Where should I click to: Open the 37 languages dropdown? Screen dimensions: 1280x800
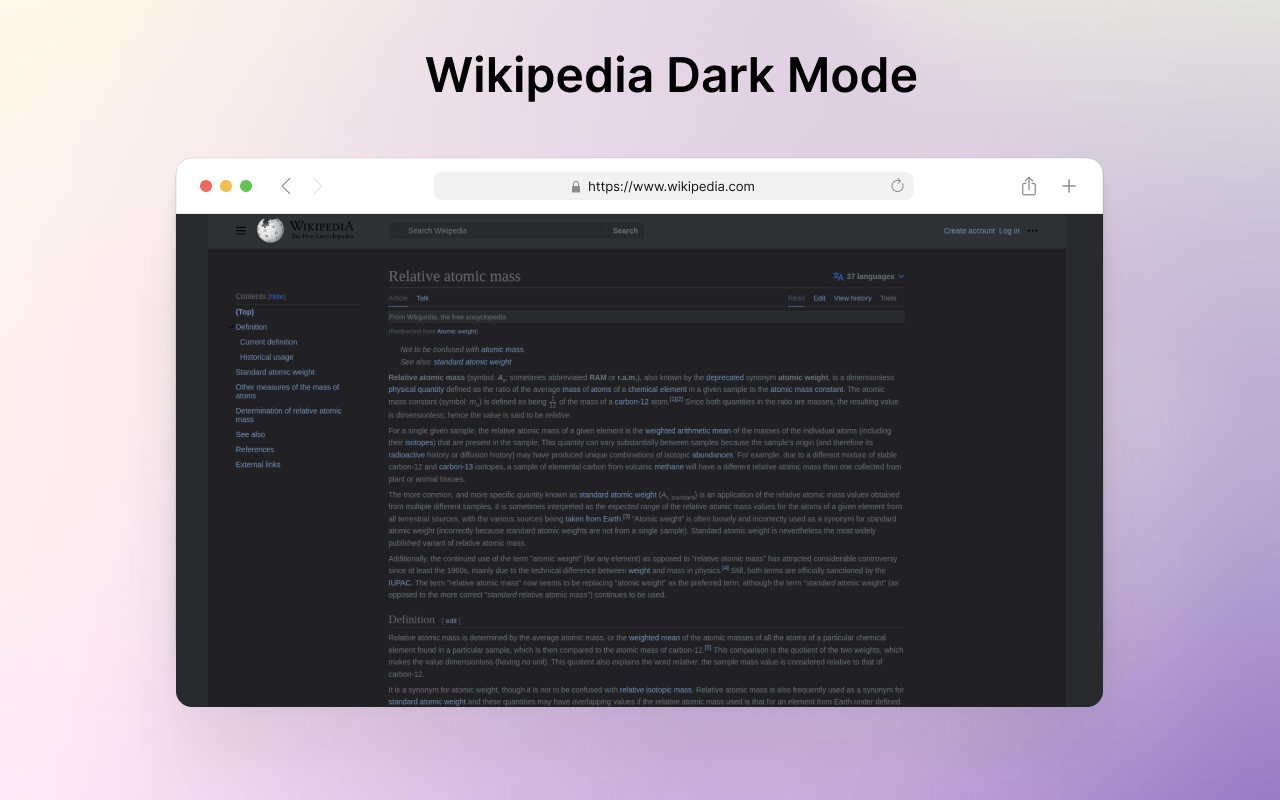868,276
